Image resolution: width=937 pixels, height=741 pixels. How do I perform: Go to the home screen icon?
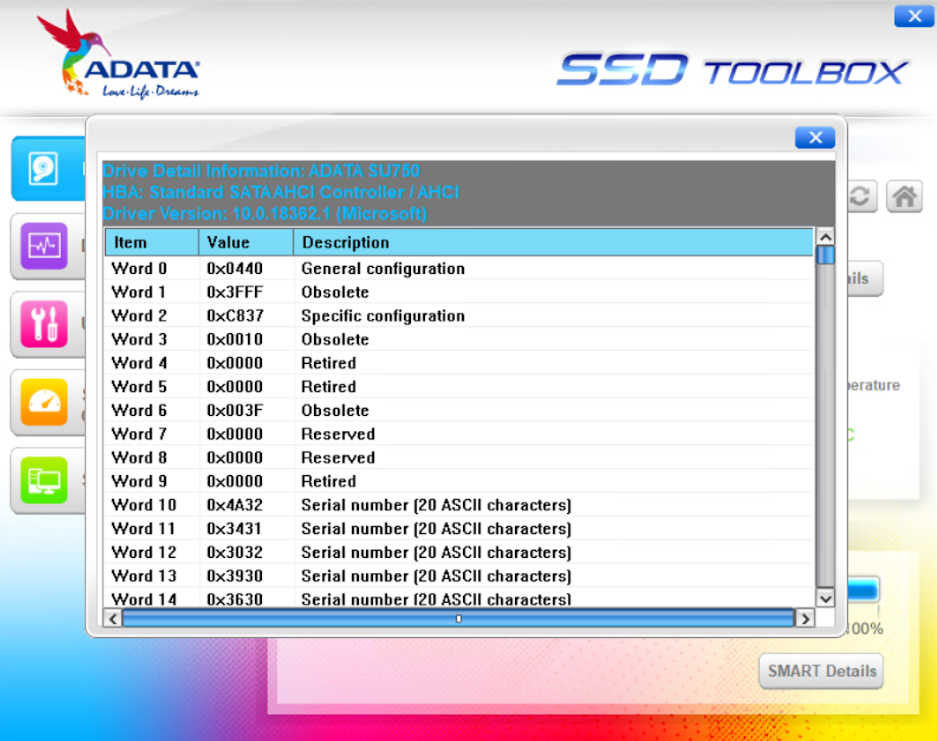[x=903, y=196]
